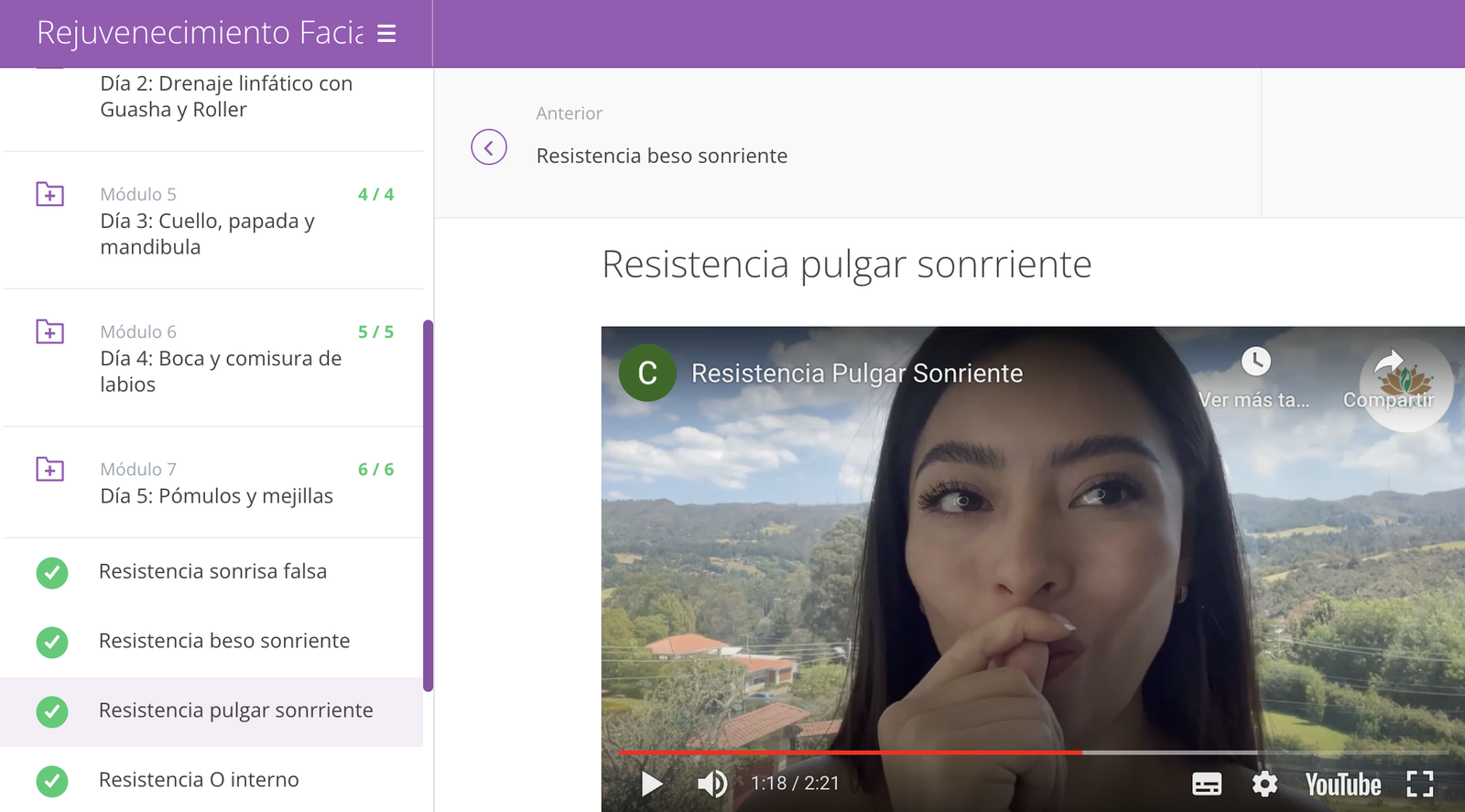This screenshot has height=812, width=1465.
Task: Enter fullscreen video mode
Action: [1419, 784]
